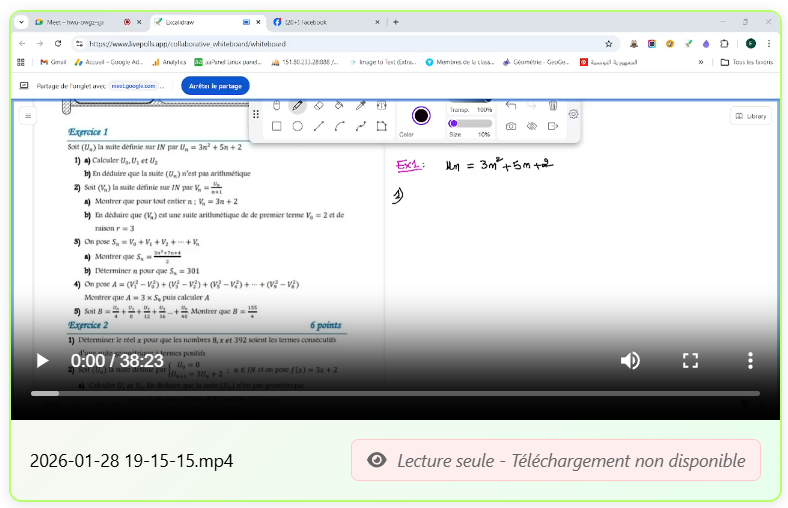The width and height of the screenshot is (788, 508).
Task: Play the recorded video
Action: pos(42,361)
